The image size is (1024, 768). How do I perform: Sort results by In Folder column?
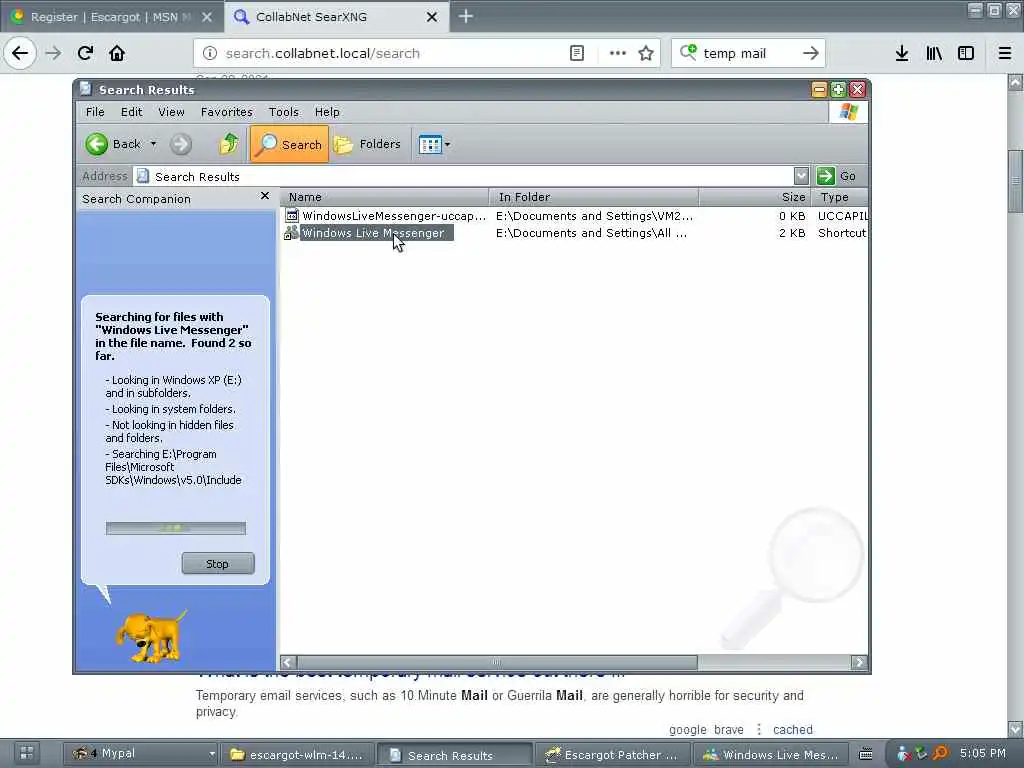(594, 197)
